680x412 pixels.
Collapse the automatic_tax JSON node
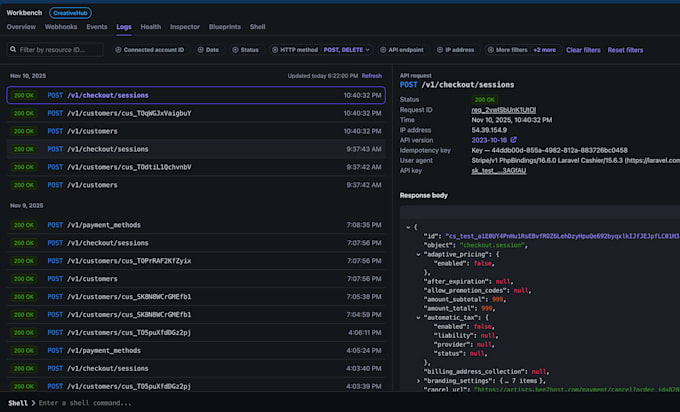click(418, 318)
